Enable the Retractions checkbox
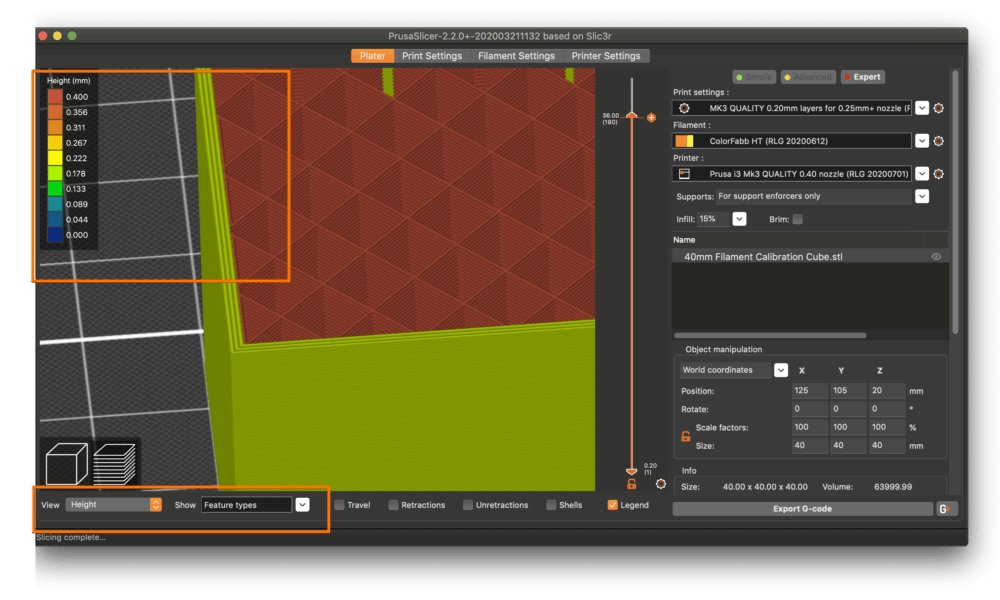Screen dimensions: 1000x600 coord(394,505)
